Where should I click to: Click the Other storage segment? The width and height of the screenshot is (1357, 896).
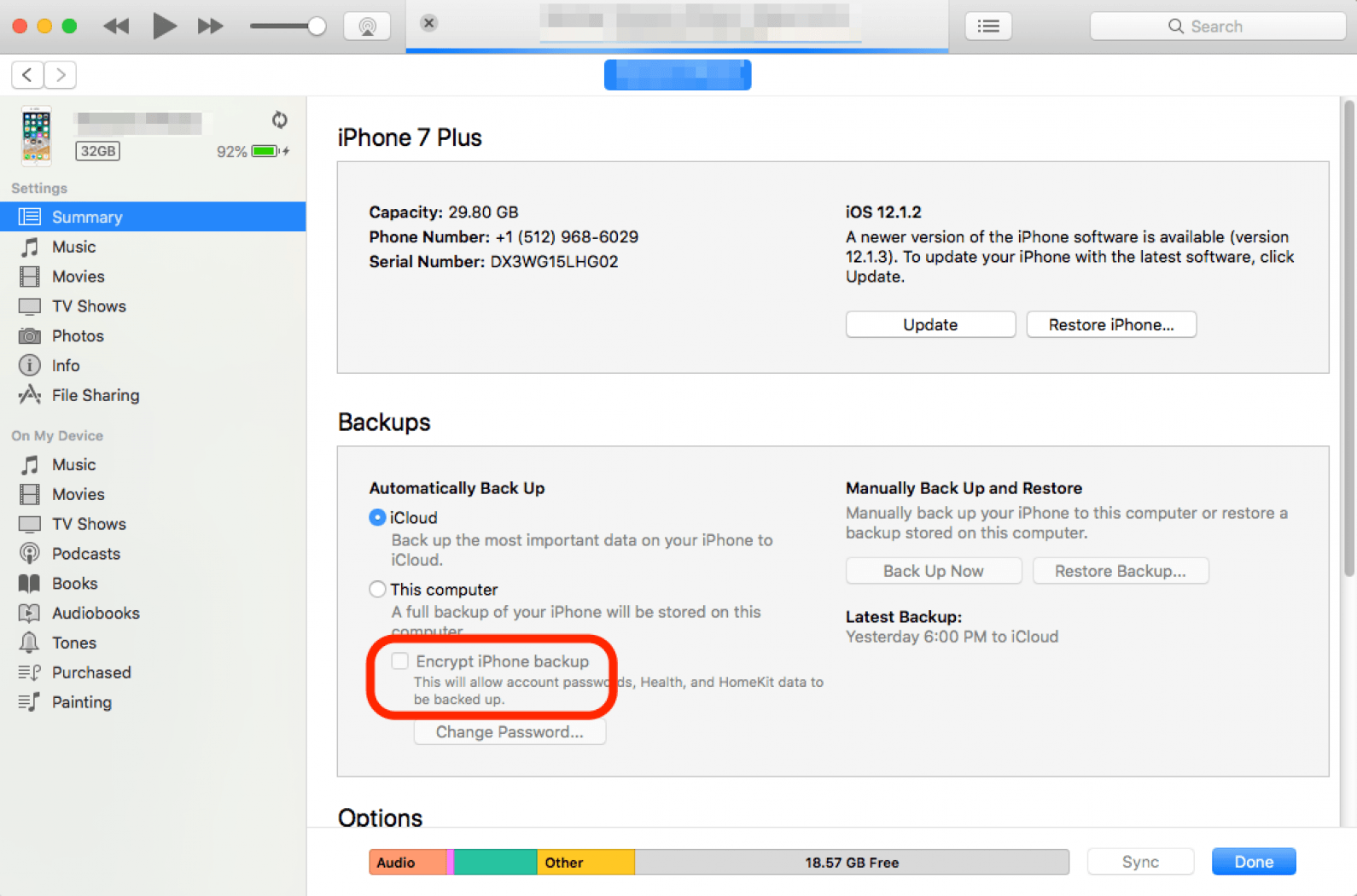tap(585, 863)
